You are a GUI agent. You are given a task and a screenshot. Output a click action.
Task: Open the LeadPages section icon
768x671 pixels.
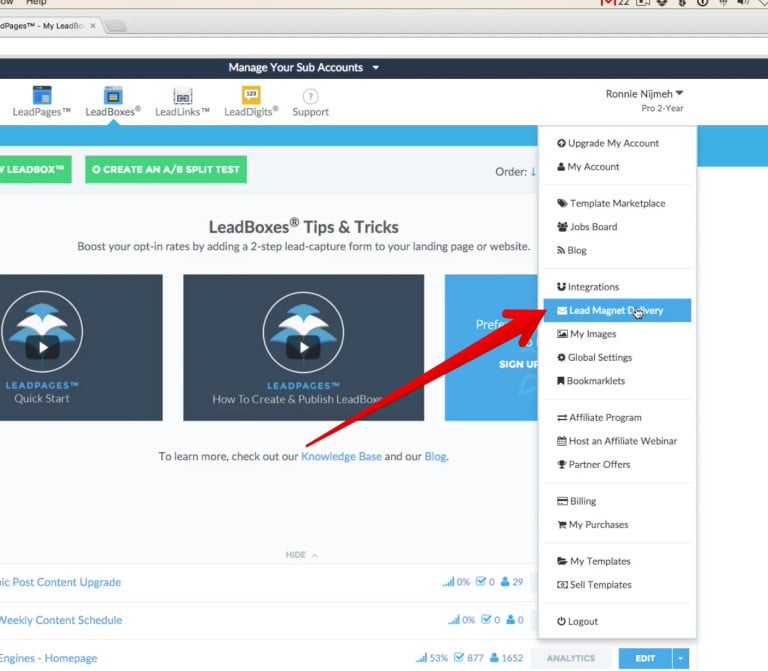tap(42, 95)
